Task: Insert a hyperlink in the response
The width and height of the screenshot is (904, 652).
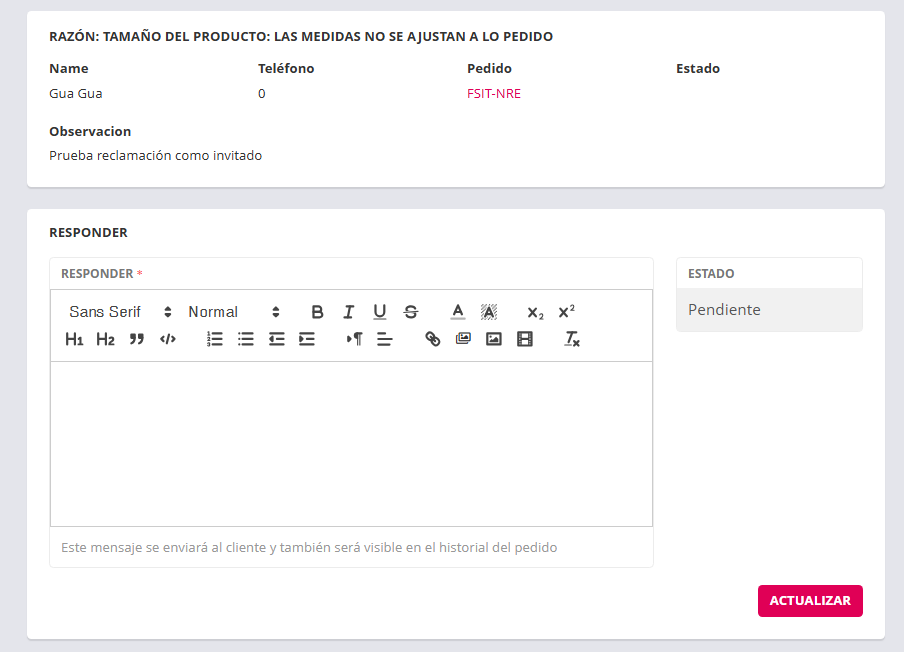Action: [432, 339]
